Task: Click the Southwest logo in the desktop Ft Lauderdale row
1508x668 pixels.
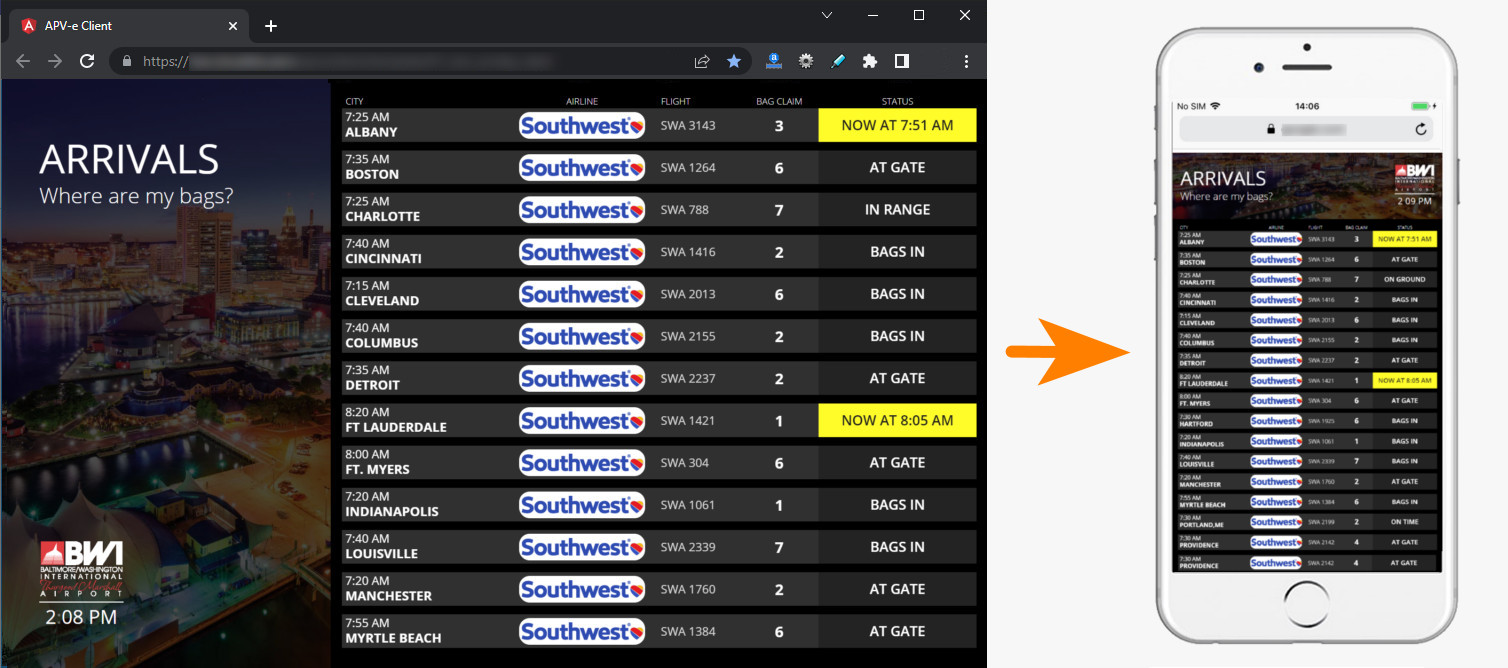Action: point(582,421)
